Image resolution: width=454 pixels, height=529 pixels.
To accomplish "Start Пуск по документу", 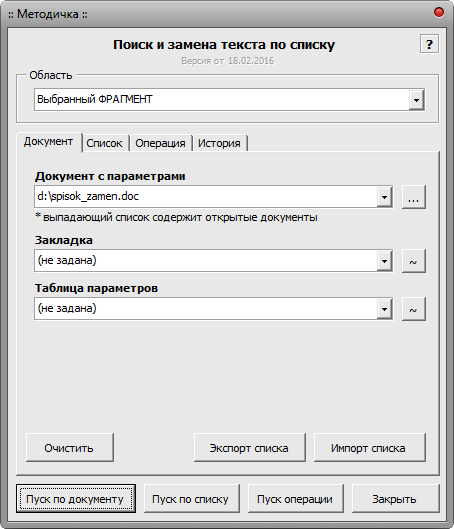I will tap(76, 499).
